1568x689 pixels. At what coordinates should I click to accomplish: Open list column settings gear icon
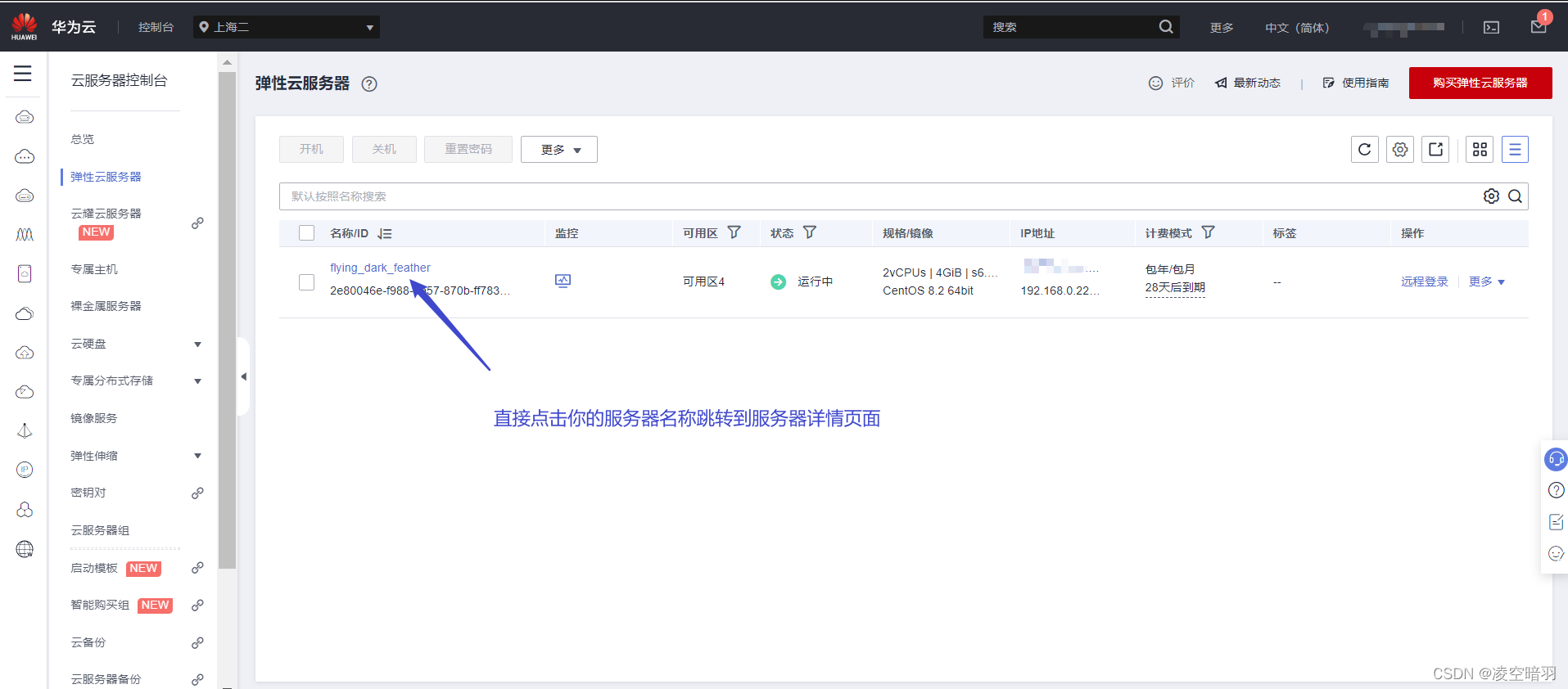[1400, 150]
